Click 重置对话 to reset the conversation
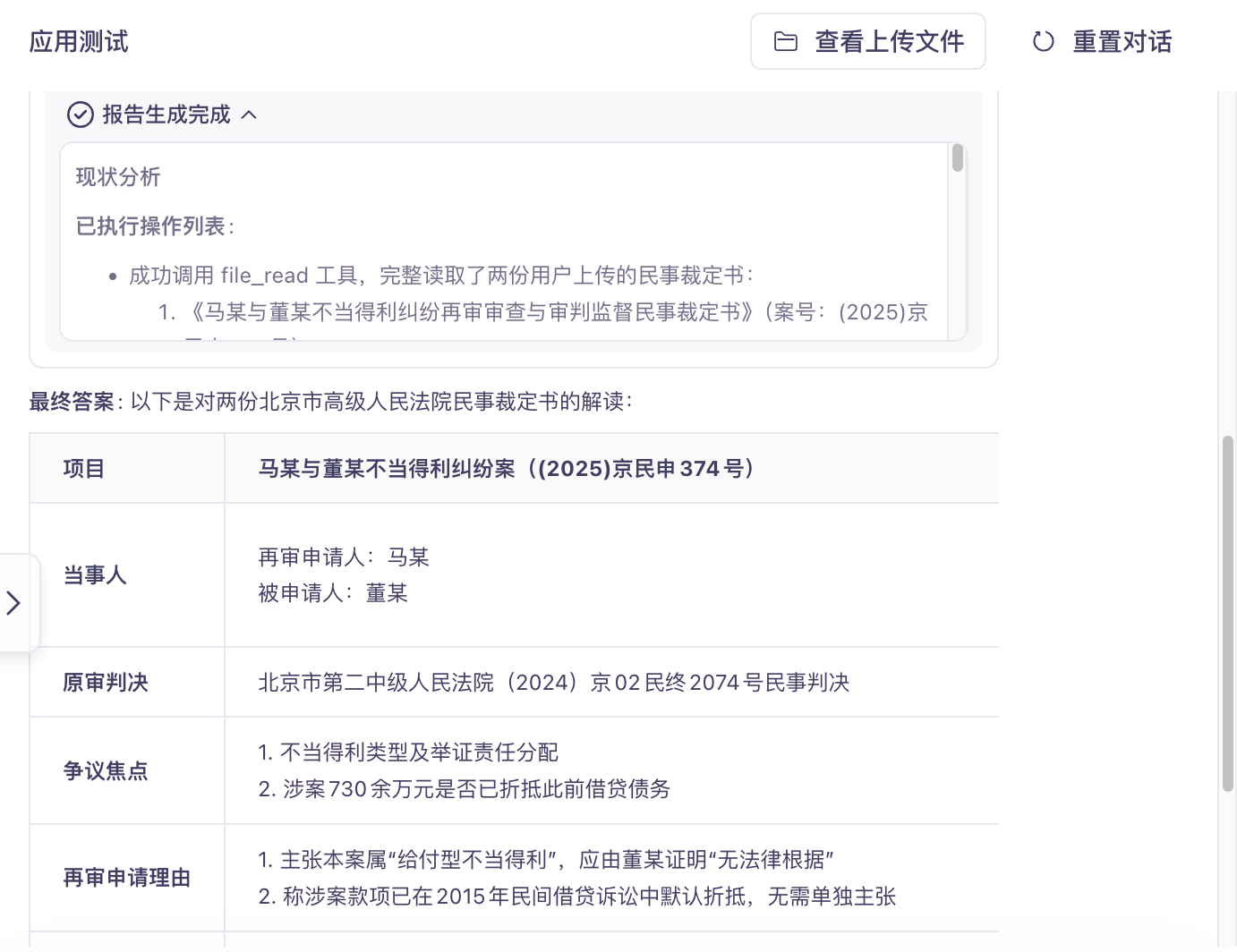Screen dimensions: 1237x952 tap(1102, 41)
